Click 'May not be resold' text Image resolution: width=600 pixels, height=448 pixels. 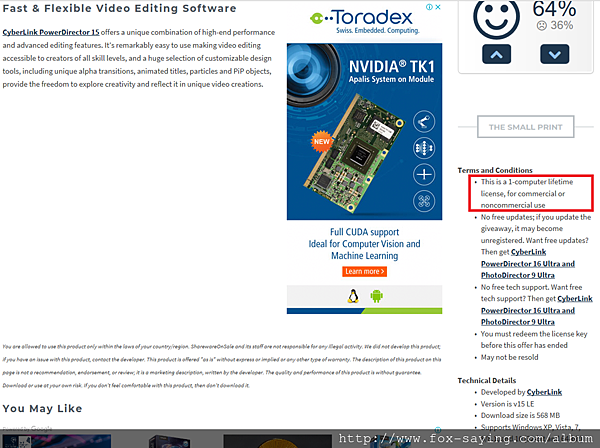pos(509,357)
